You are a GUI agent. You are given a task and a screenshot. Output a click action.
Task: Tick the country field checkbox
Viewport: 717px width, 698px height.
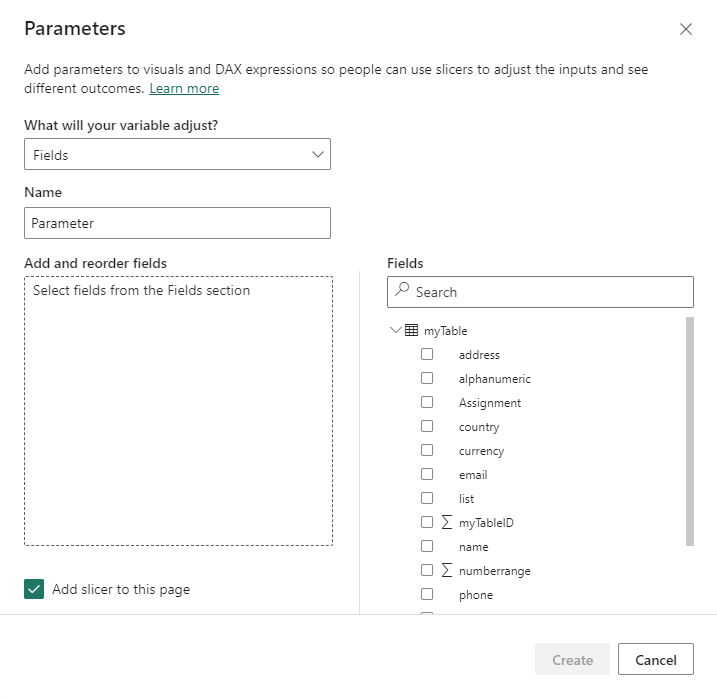[427, 426]
